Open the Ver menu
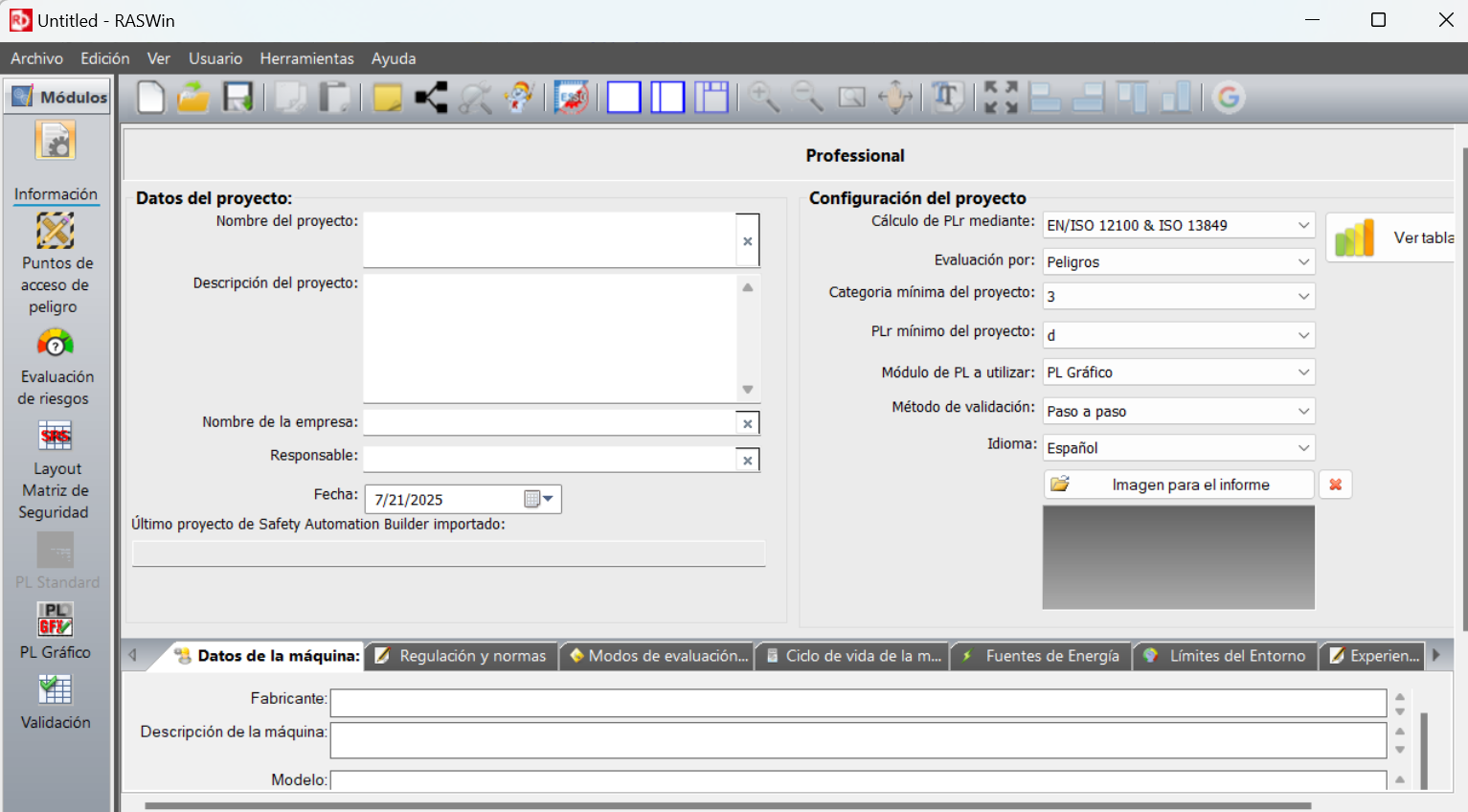The image size is (1468, 812). tap(158, 58)
